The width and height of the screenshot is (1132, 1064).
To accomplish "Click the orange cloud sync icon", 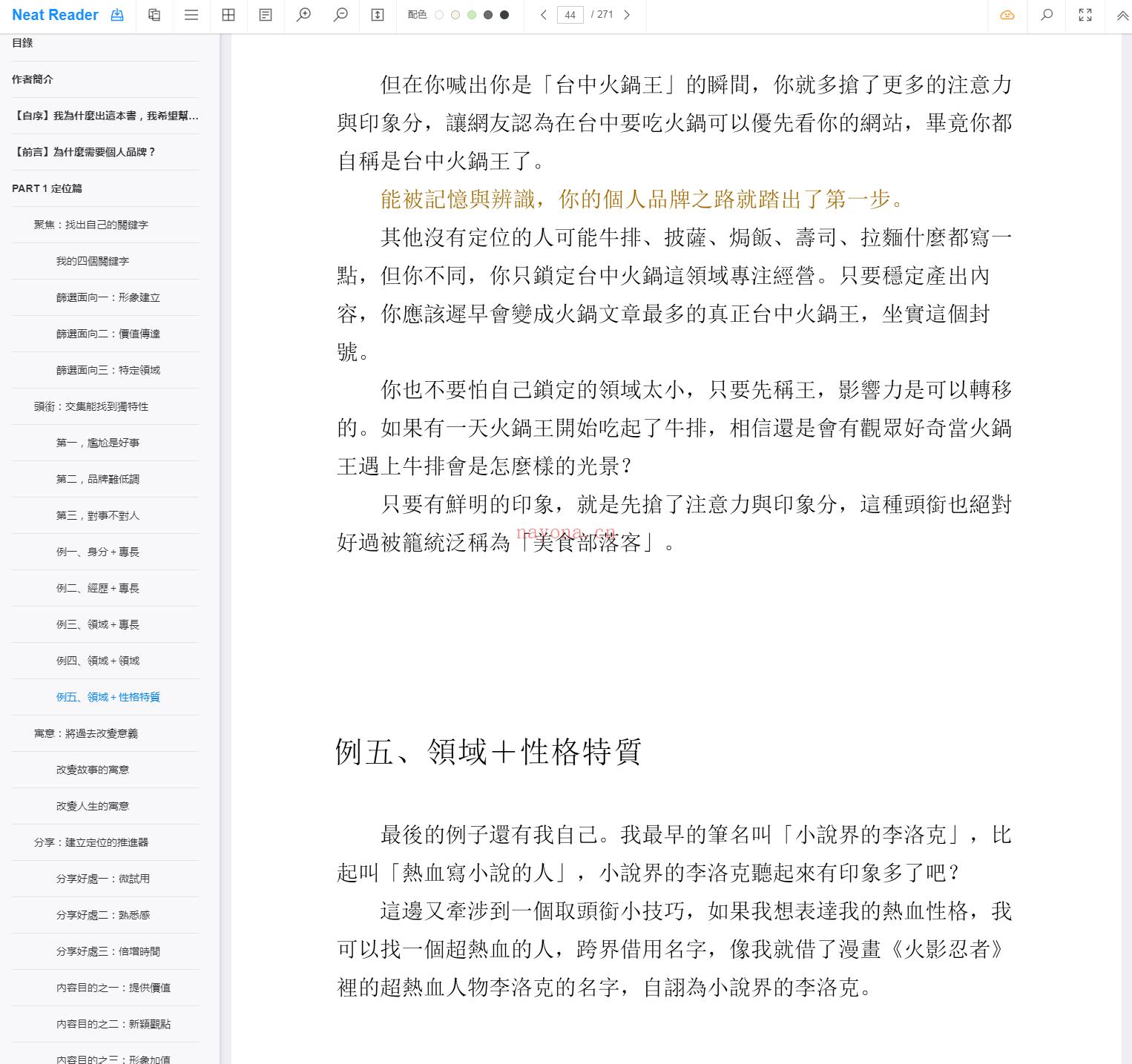I will [1007, 15].
